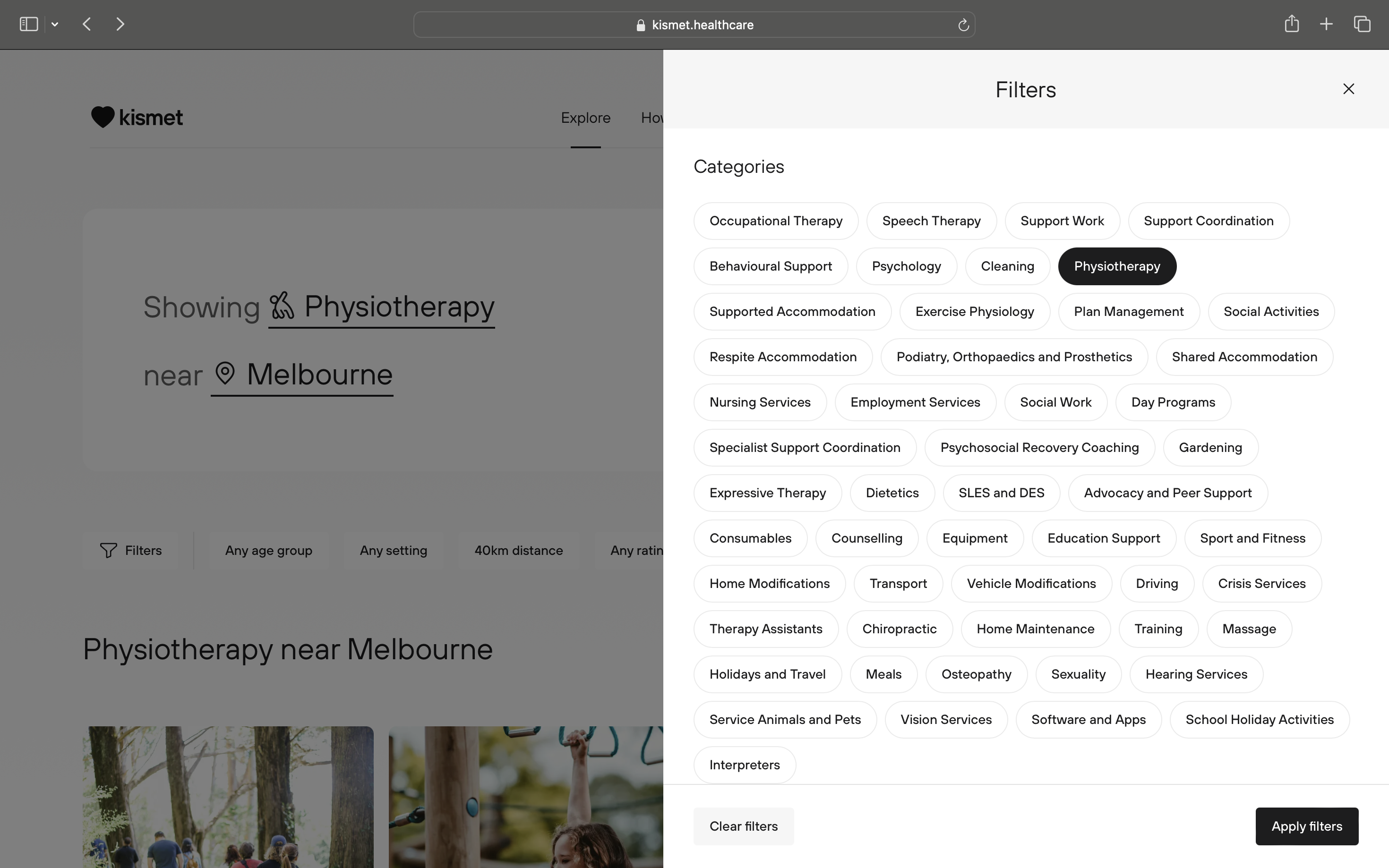Toggle the Support Coordination category
The width and height of the screenshot is (1389, 868).
pos(1209,221)
